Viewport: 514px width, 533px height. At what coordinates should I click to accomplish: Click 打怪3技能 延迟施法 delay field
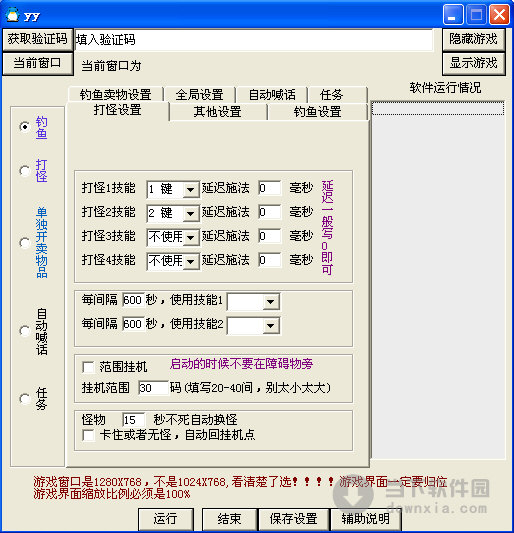tap(269, 236)
